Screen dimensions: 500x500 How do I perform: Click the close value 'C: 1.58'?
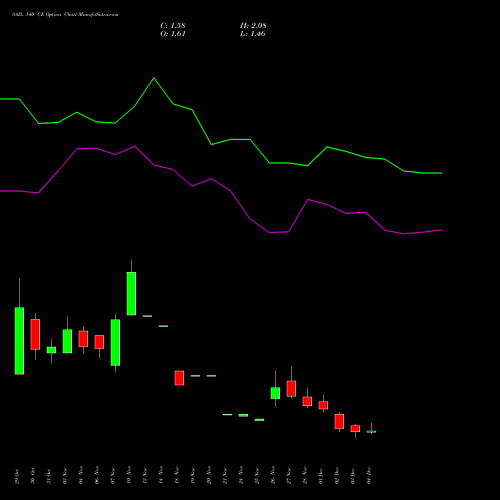click(x=173, y=26)
